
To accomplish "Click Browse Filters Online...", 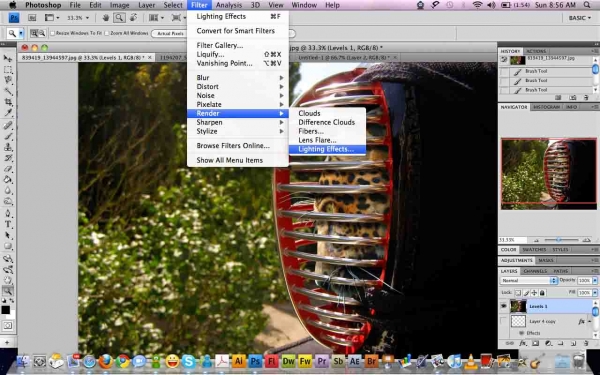I will click(238, 145).
